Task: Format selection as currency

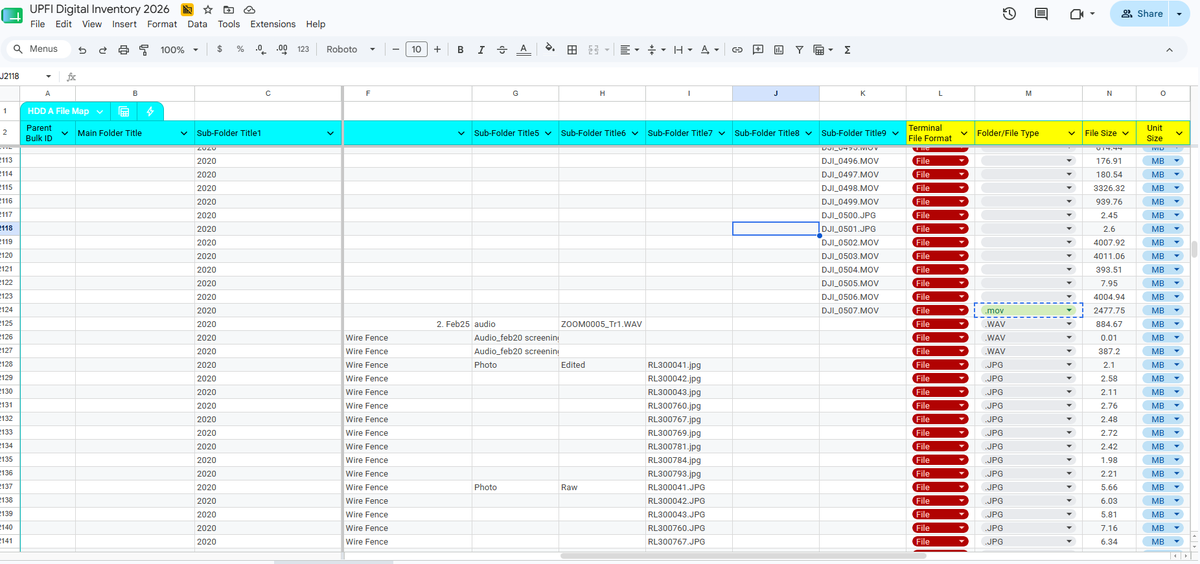Action: (220, 49)
